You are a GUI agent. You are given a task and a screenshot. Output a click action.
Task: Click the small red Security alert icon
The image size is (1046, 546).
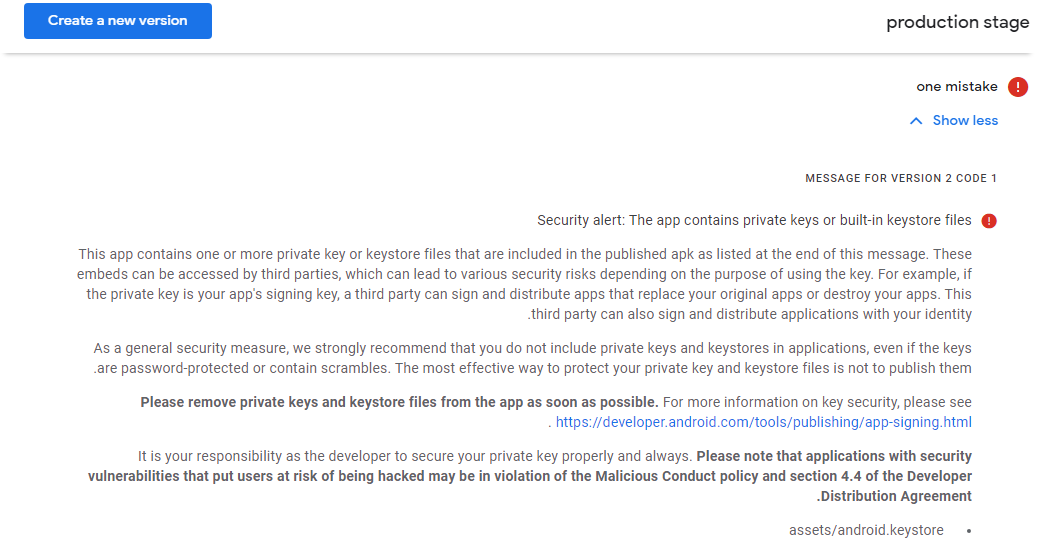(989, 221)
